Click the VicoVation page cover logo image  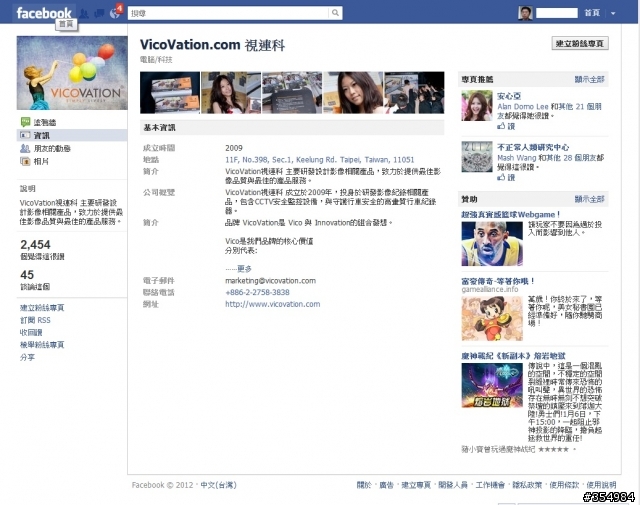tap(72, 73)
